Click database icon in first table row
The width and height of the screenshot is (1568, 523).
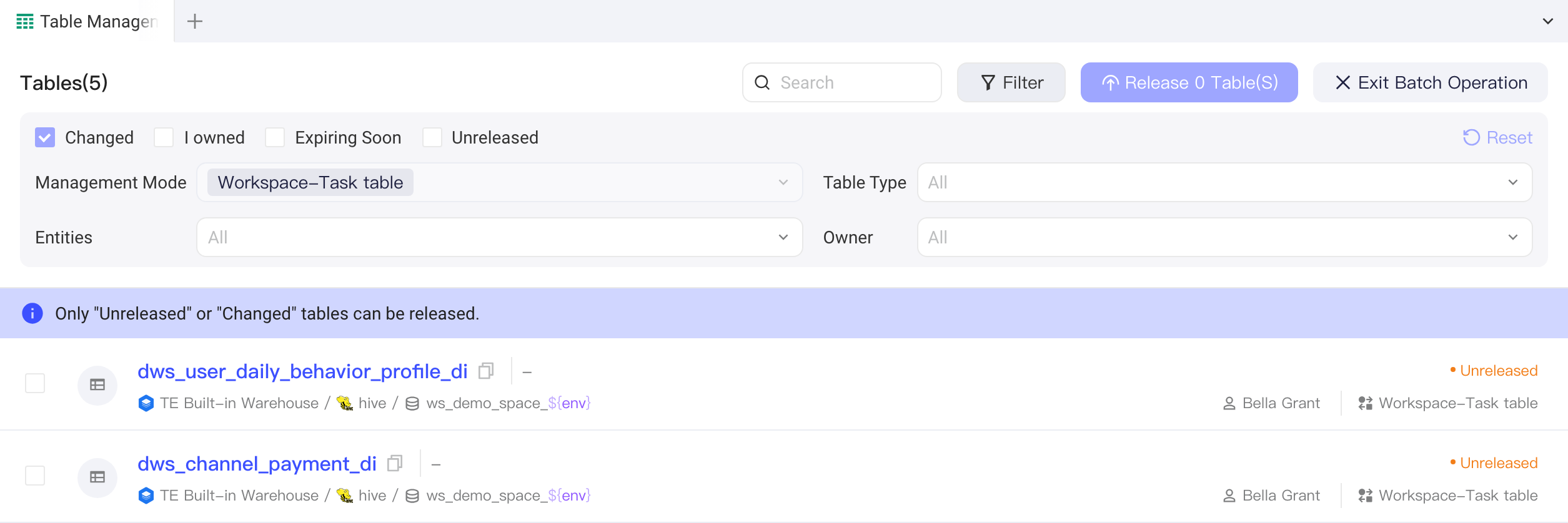(x=412, y=404)
